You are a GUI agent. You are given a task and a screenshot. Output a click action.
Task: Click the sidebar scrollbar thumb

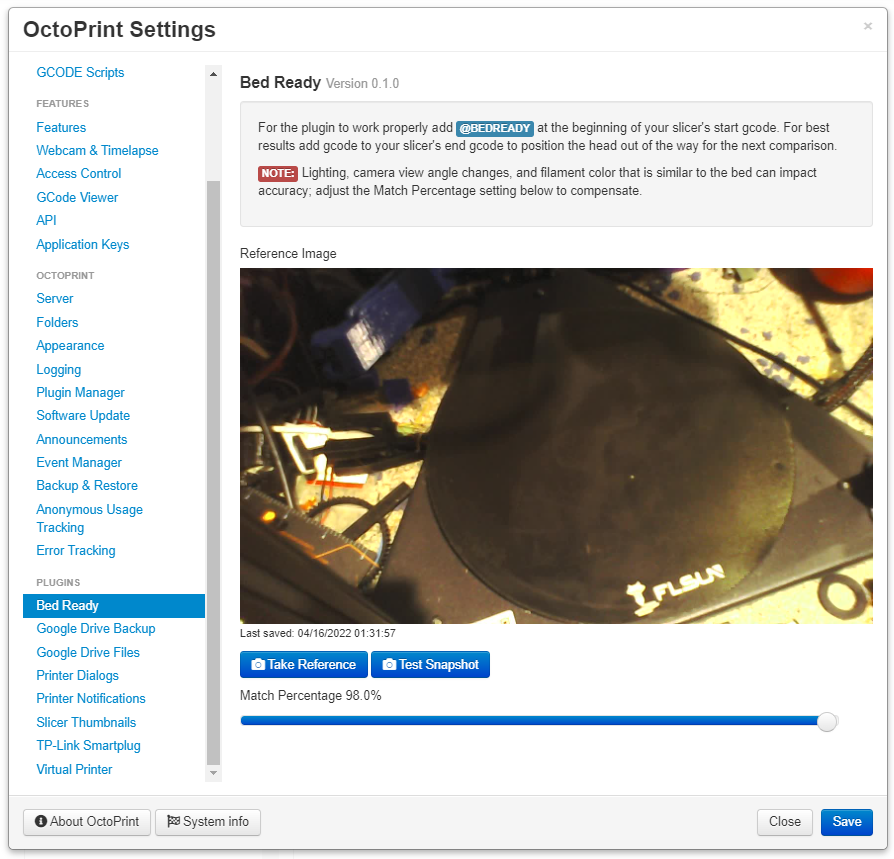[x=213, y=473]
